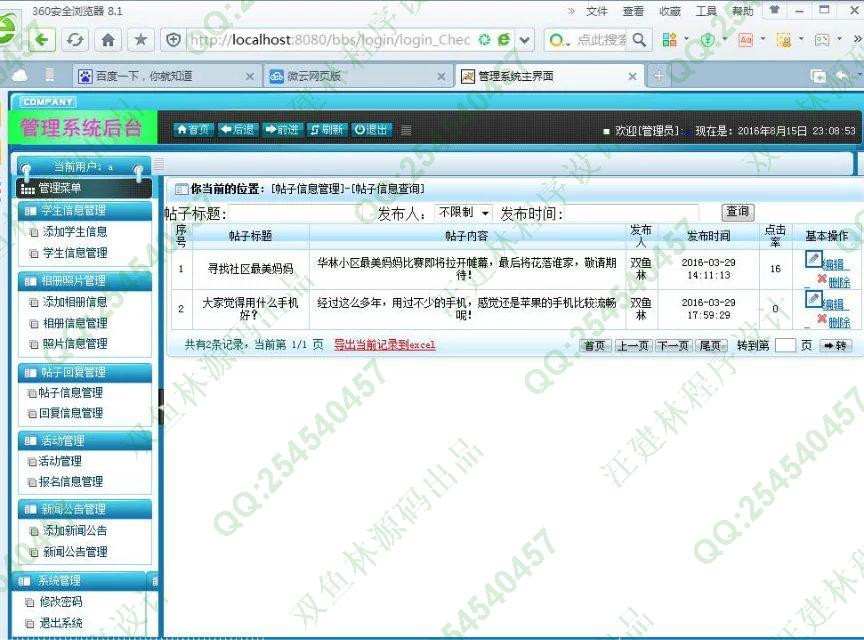
Task: Open the 帮助 browser menu
Action: coord(742,11)
